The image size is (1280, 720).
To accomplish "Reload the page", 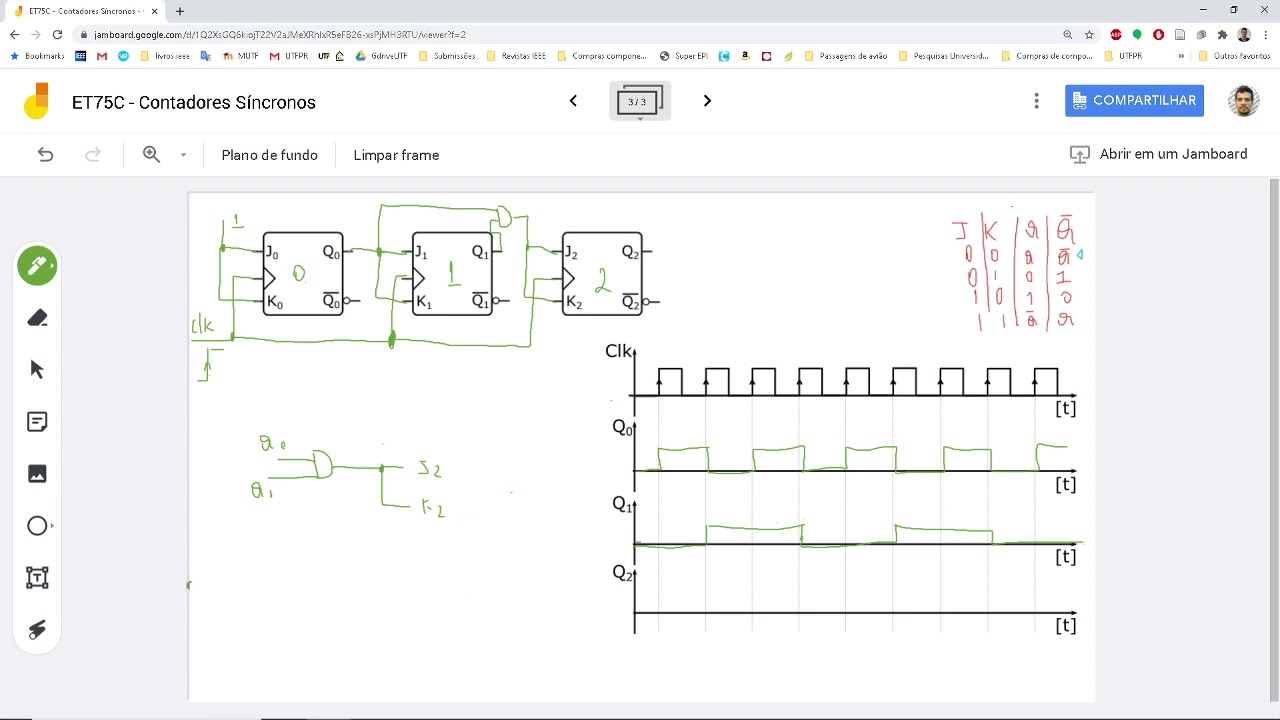I will tap(58, 34).
